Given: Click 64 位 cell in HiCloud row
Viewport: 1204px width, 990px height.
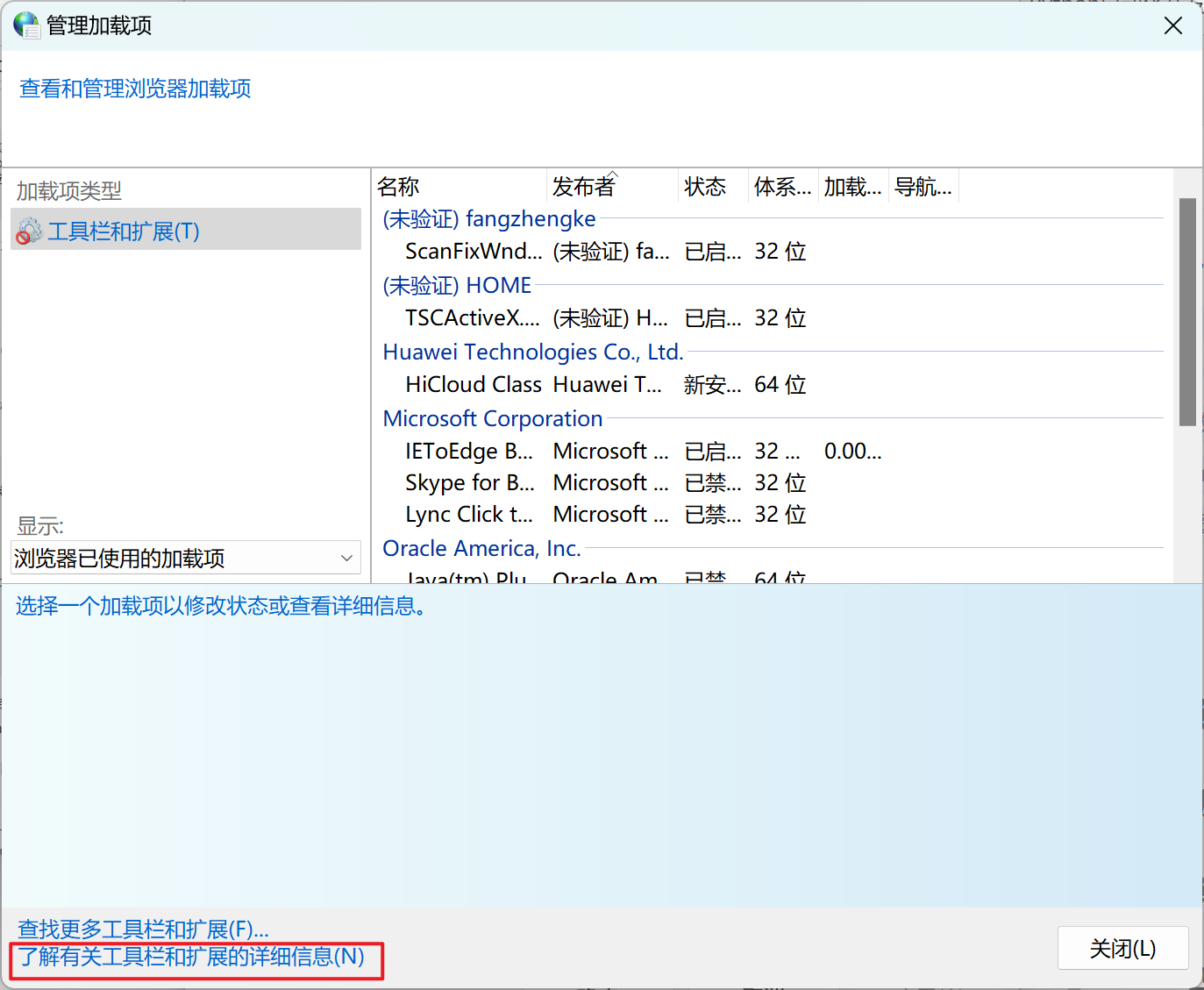Looking at the screenshot, I should [x=780, y=385].
